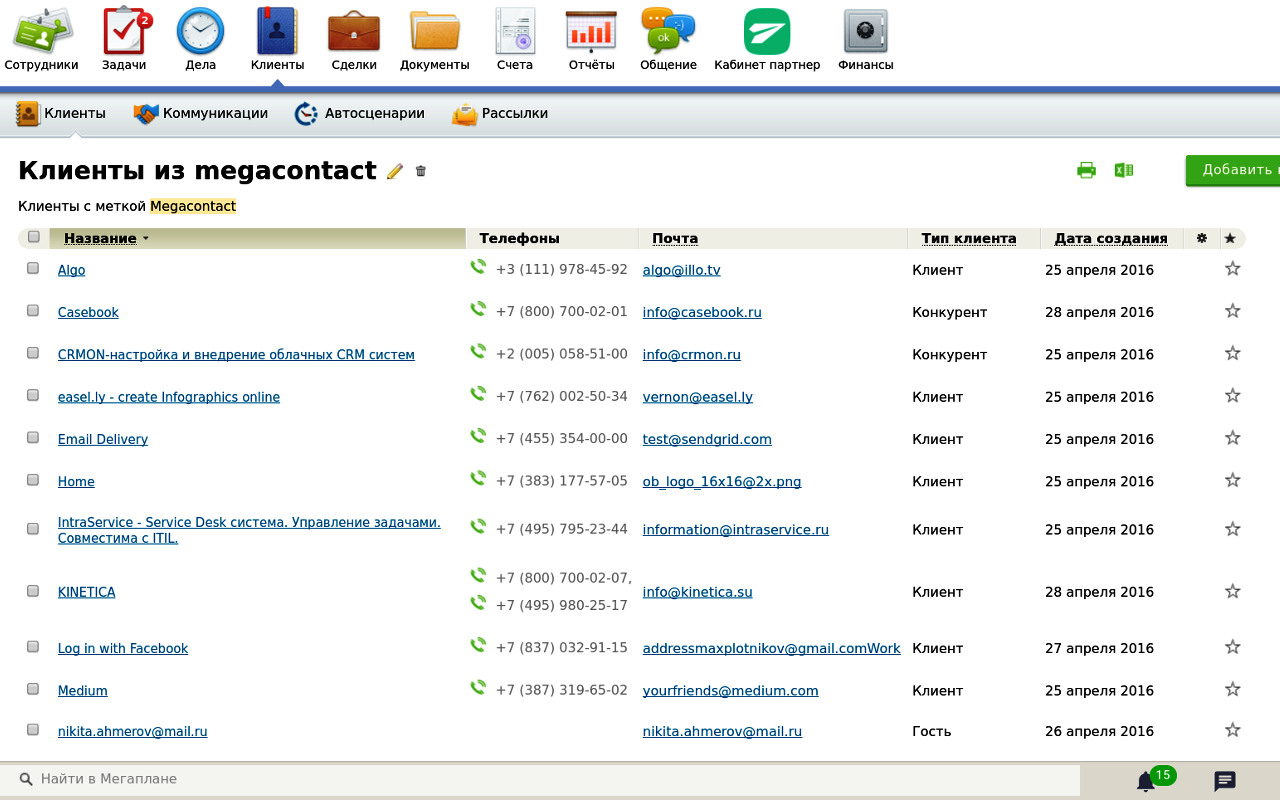Viewport: 1280px width, 800px height.
Task: Click the date 26 апреля 2016
Action: pyautogui.click(x=1099, y=731)
